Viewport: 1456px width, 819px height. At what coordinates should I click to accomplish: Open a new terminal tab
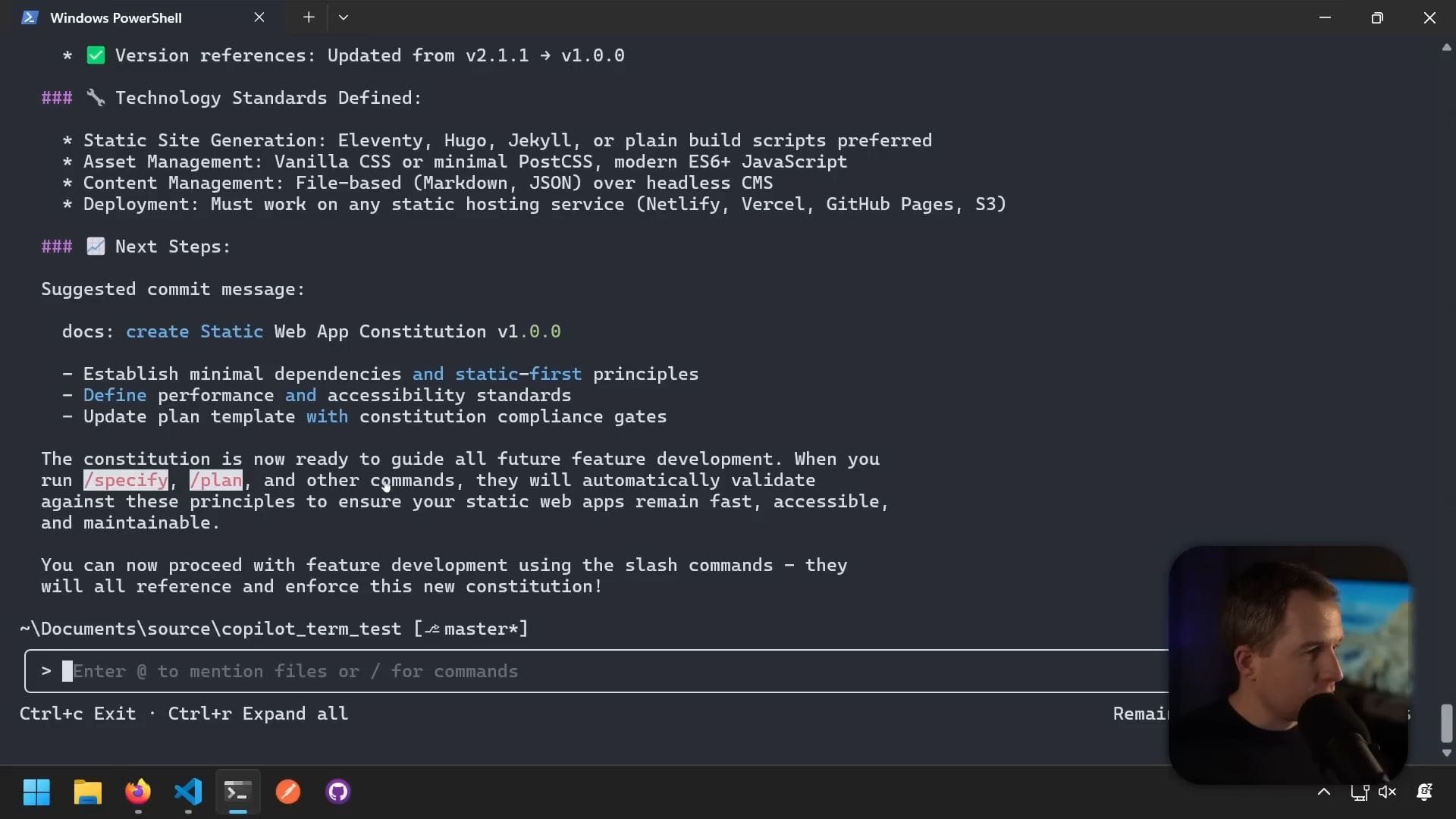309,17
